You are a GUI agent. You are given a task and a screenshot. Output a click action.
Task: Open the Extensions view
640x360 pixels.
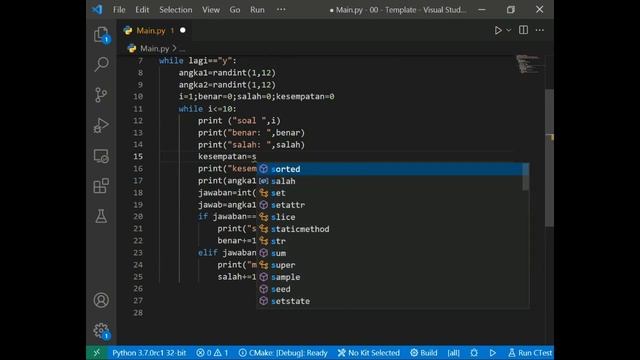tap(101, 186)
